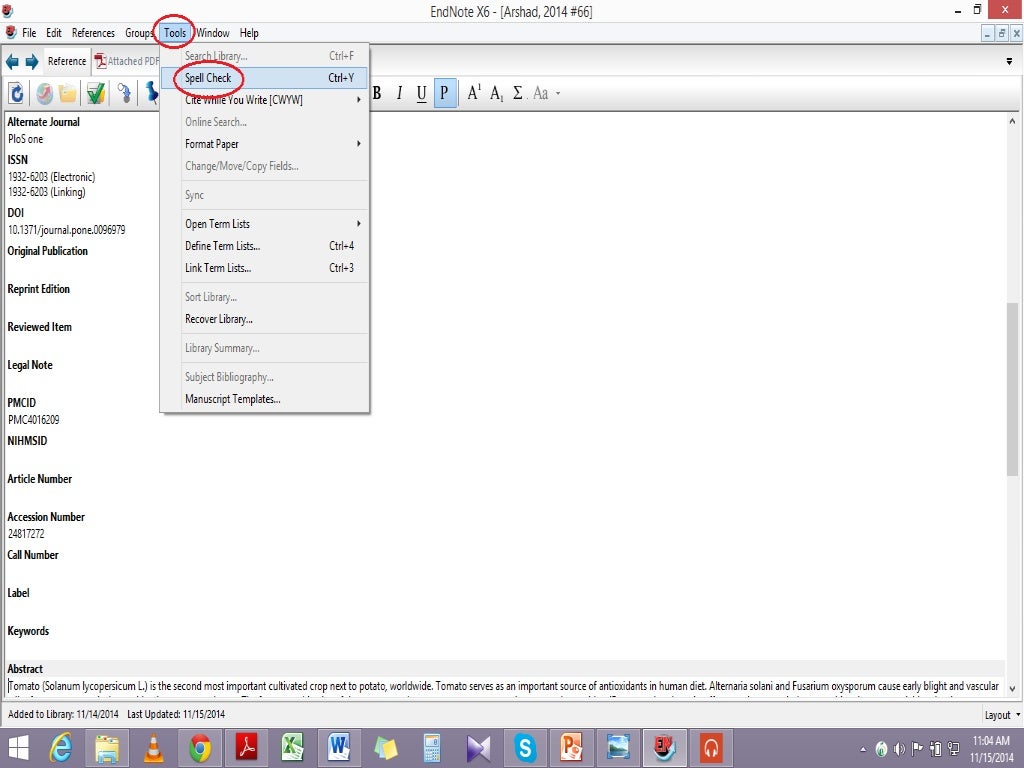The image size is (1024, 768).
Task: Open Google Chrome from taskbar
Action: tap(200, 748)
